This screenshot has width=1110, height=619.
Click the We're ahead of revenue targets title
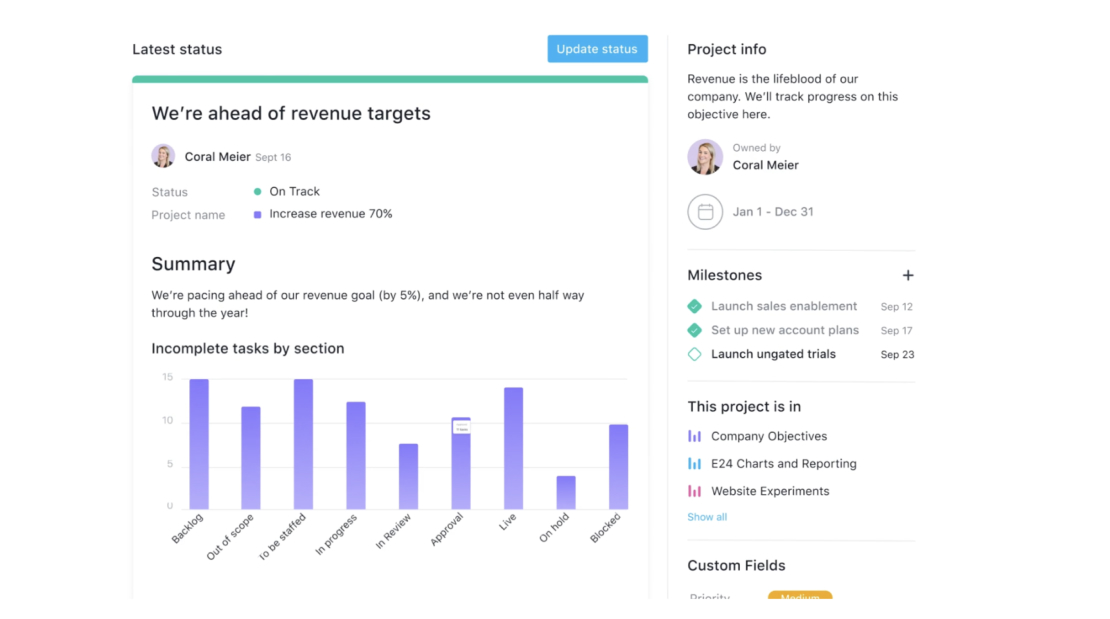pos(291,113)
